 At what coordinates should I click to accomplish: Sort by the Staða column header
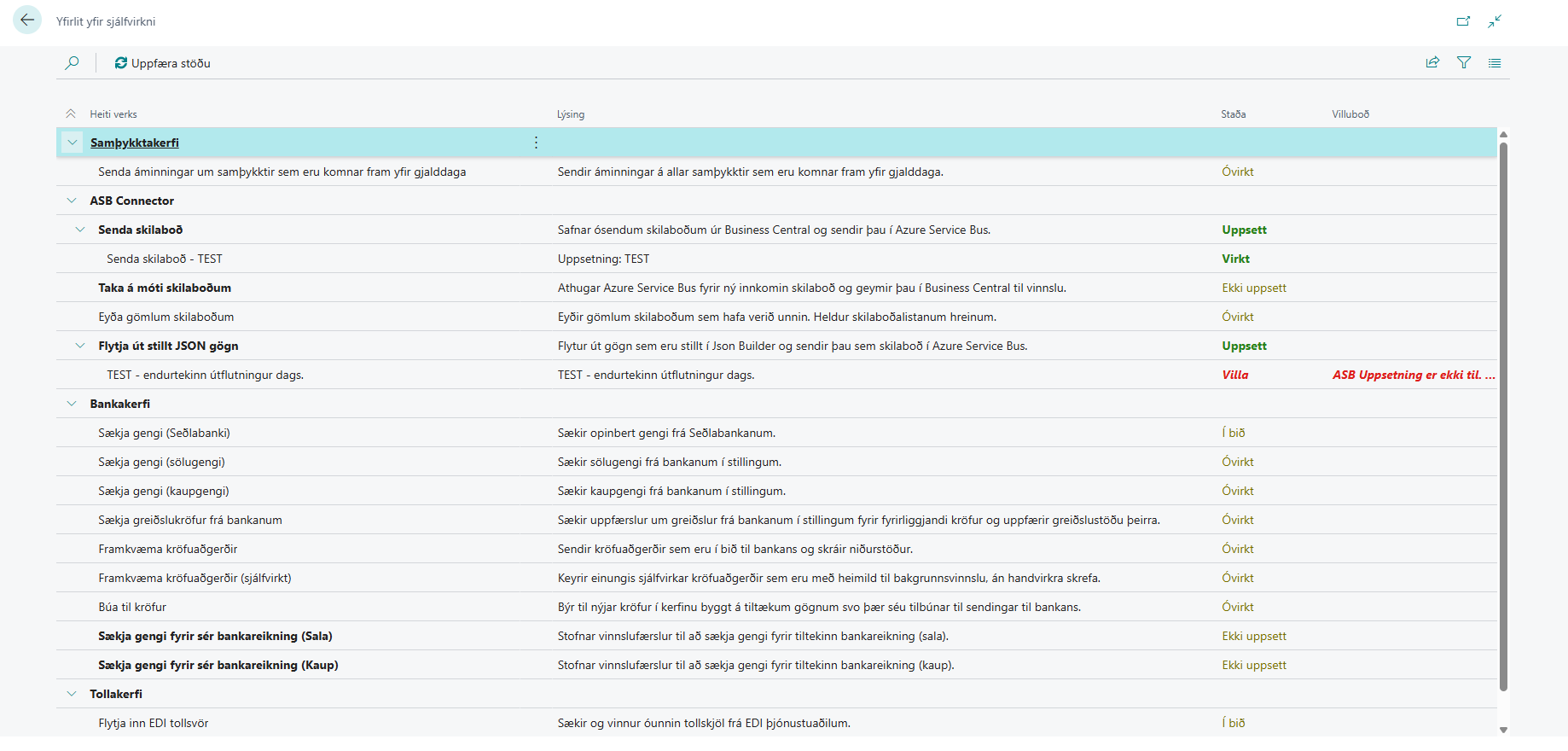tap(1233, 114)
